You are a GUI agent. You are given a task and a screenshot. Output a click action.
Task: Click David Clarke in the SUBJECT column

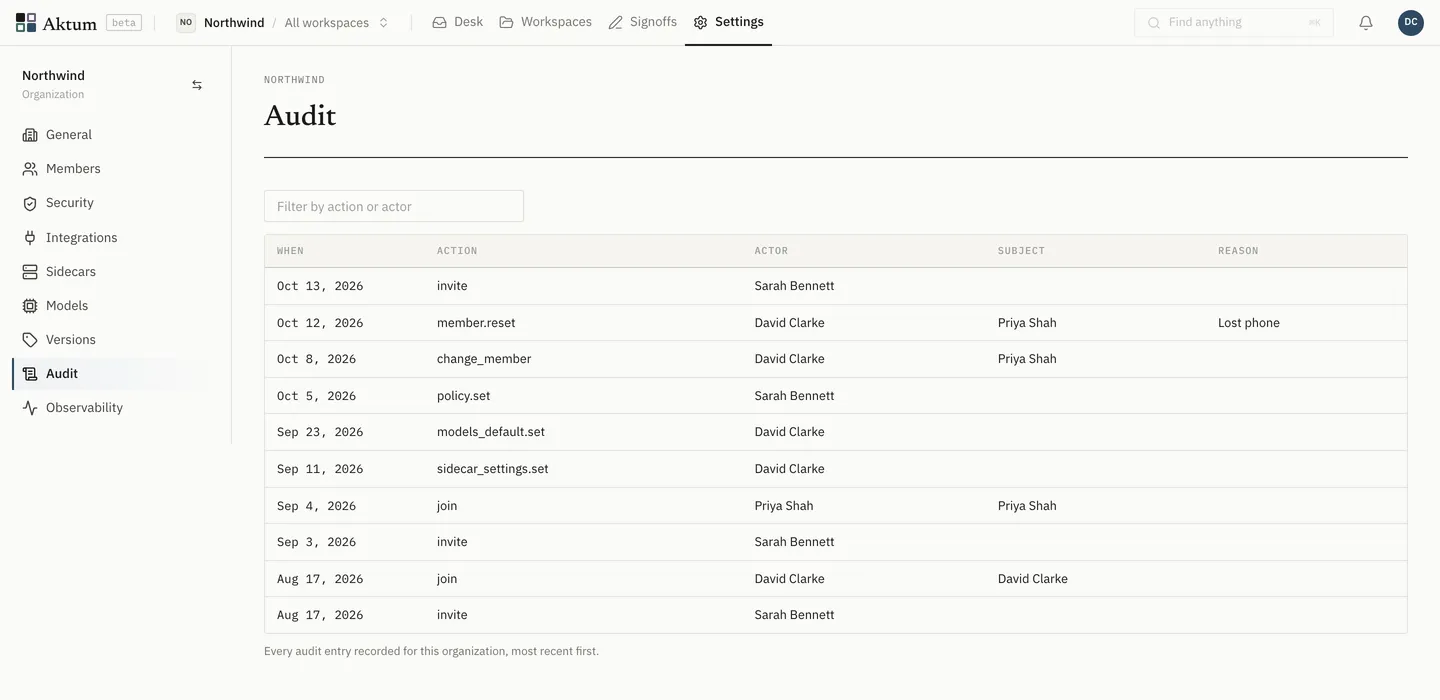point(1033,579)
